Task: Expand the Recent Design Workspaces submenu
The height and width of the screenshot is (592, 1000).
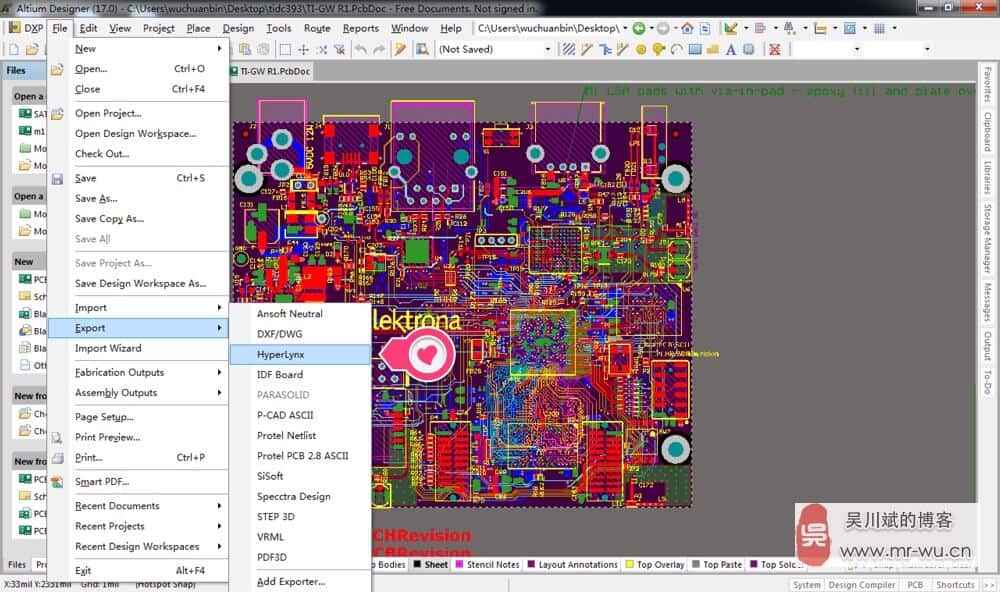Action: (x=139, y=546)
